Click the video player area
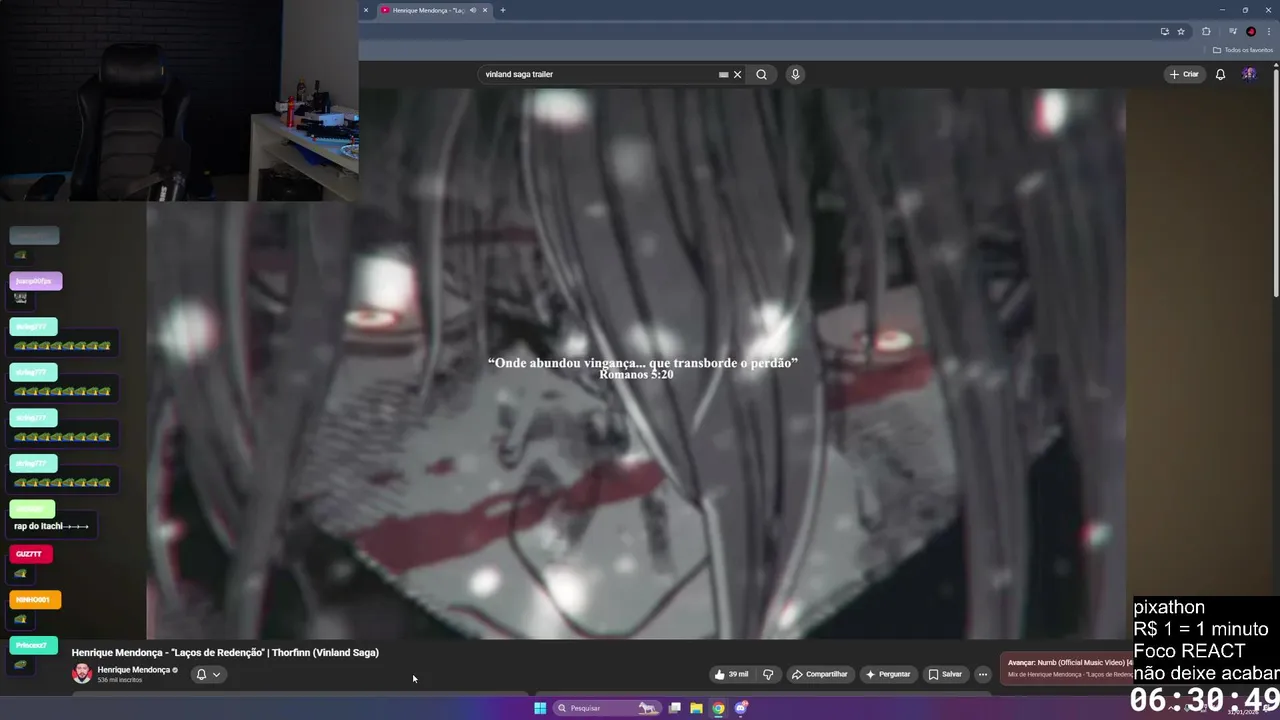Image resolution: width=1280 pixels, height=720 pixels. [636, 364]
